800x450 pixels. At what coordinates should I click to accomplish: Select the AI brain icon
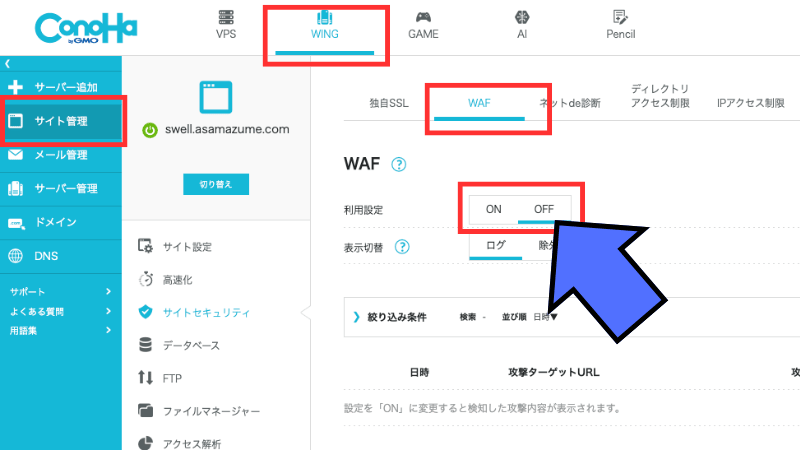521,17
